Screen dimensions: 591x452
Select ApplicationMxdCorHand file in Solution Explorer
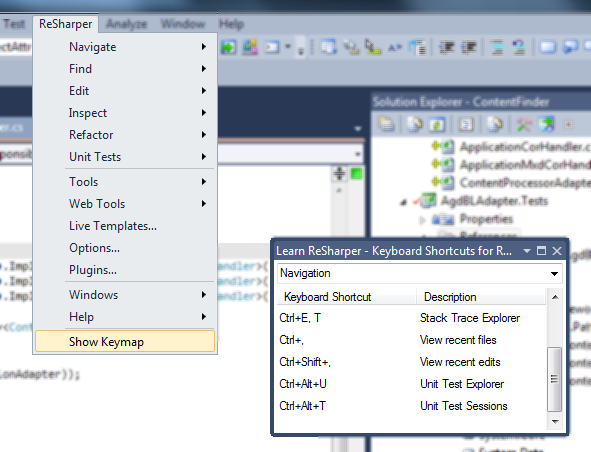(x=525, y=165)
